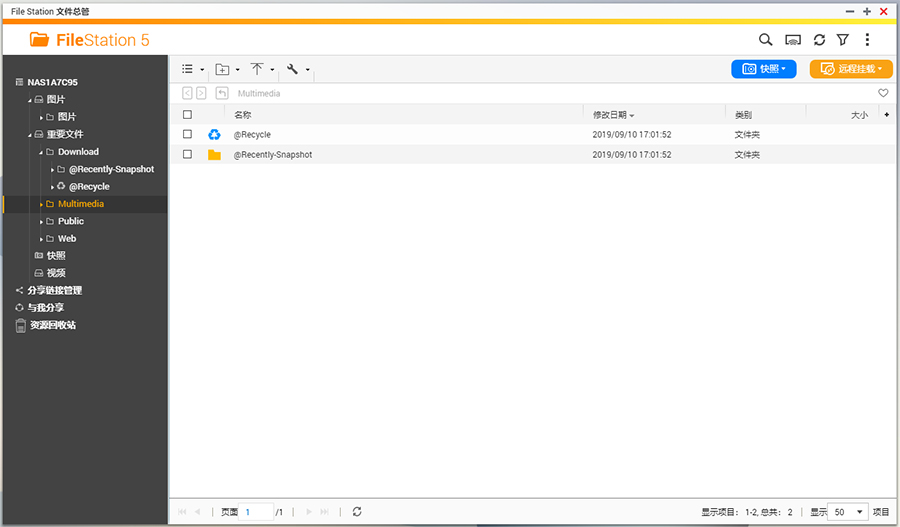Check the @Recycle row checkbox
The width and height of the screenshot is (900, 527).
coord(187,134)
